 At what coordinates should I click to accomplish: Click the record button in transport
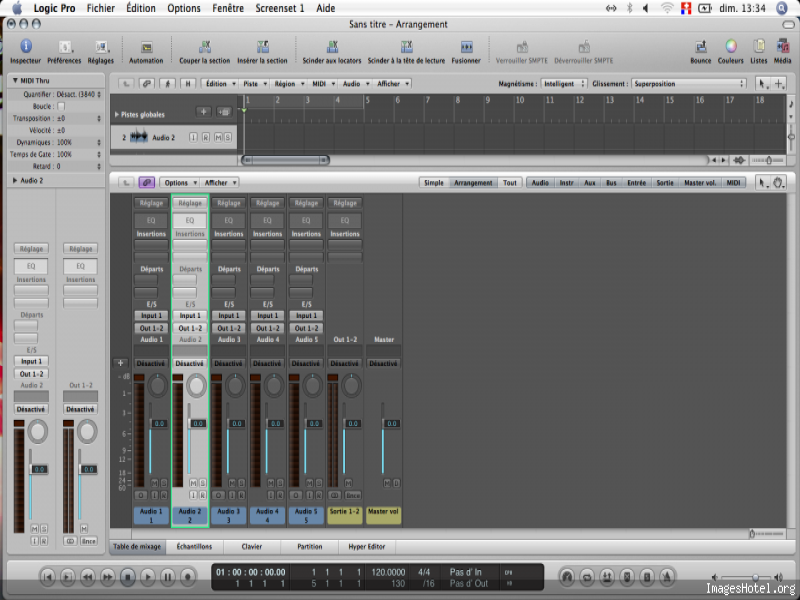[x=188, y=577]
